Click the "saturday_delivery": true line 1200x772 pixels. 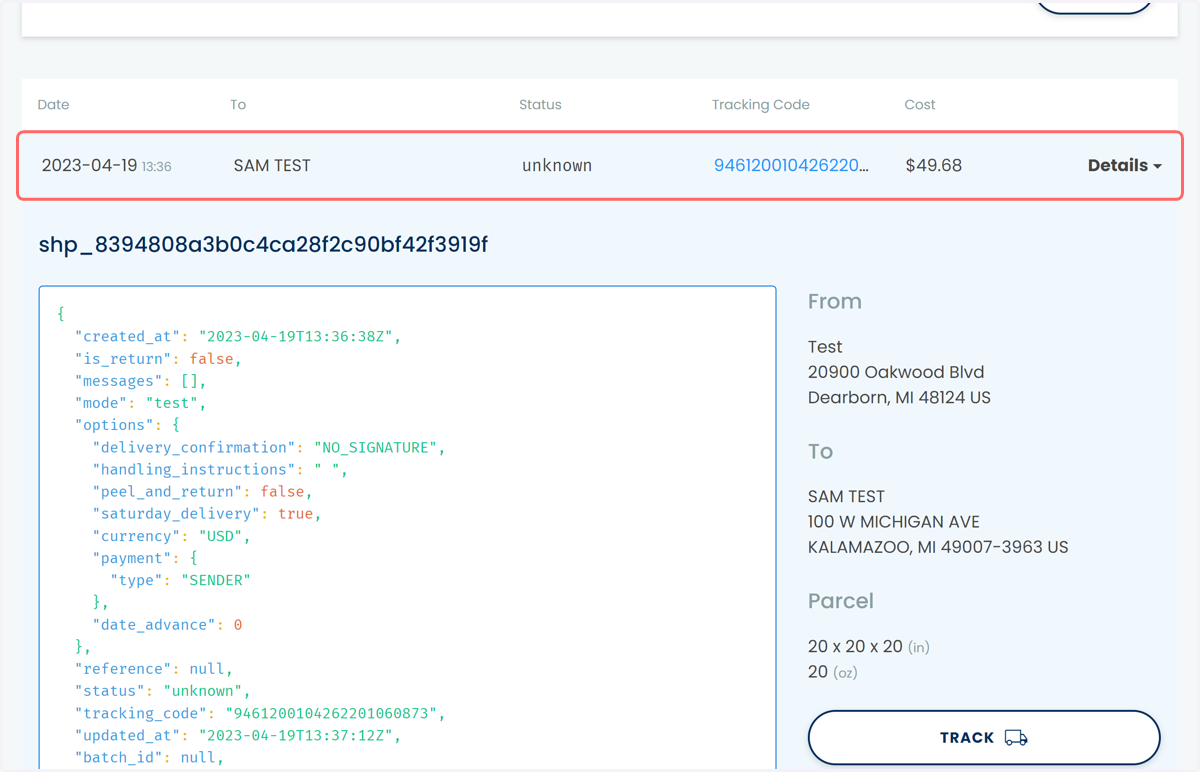207,514
